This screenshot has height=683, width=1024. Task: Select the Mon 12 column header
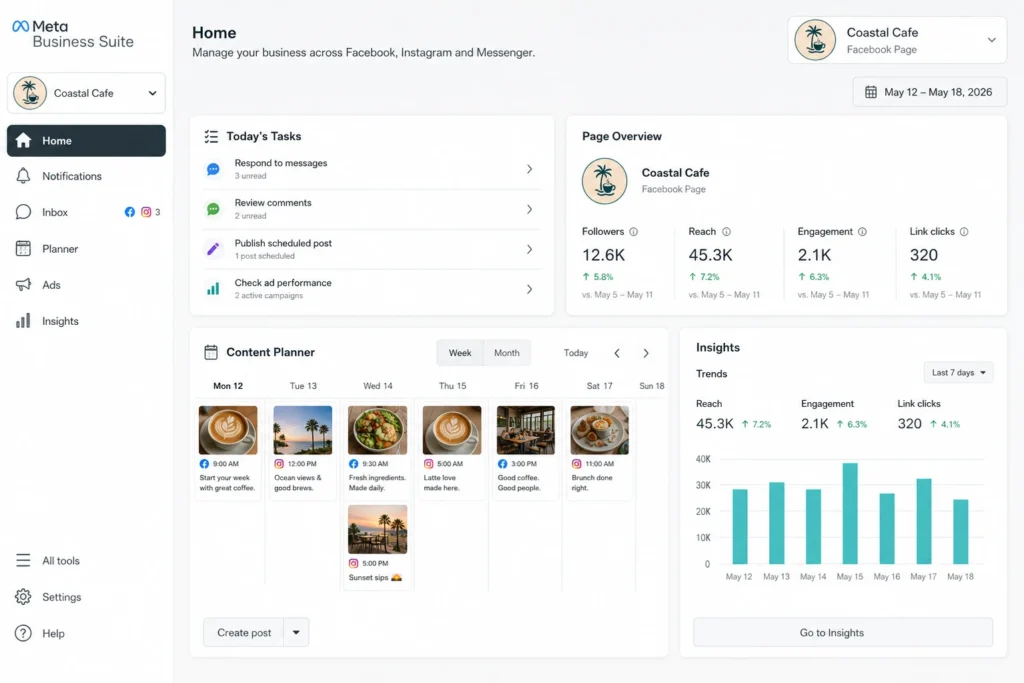pos(228,386)
